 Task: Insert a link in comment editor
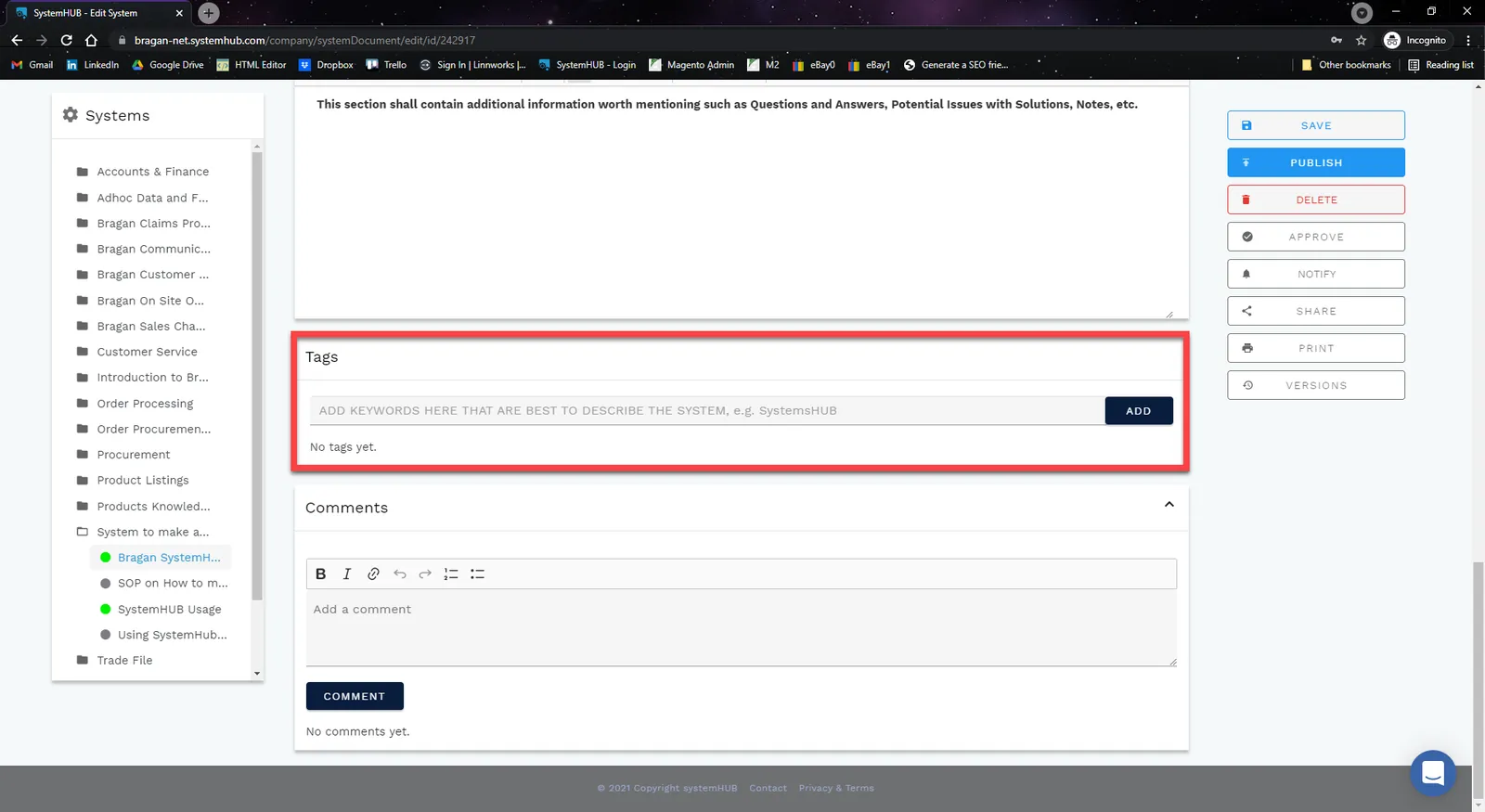tap(373, 574)
